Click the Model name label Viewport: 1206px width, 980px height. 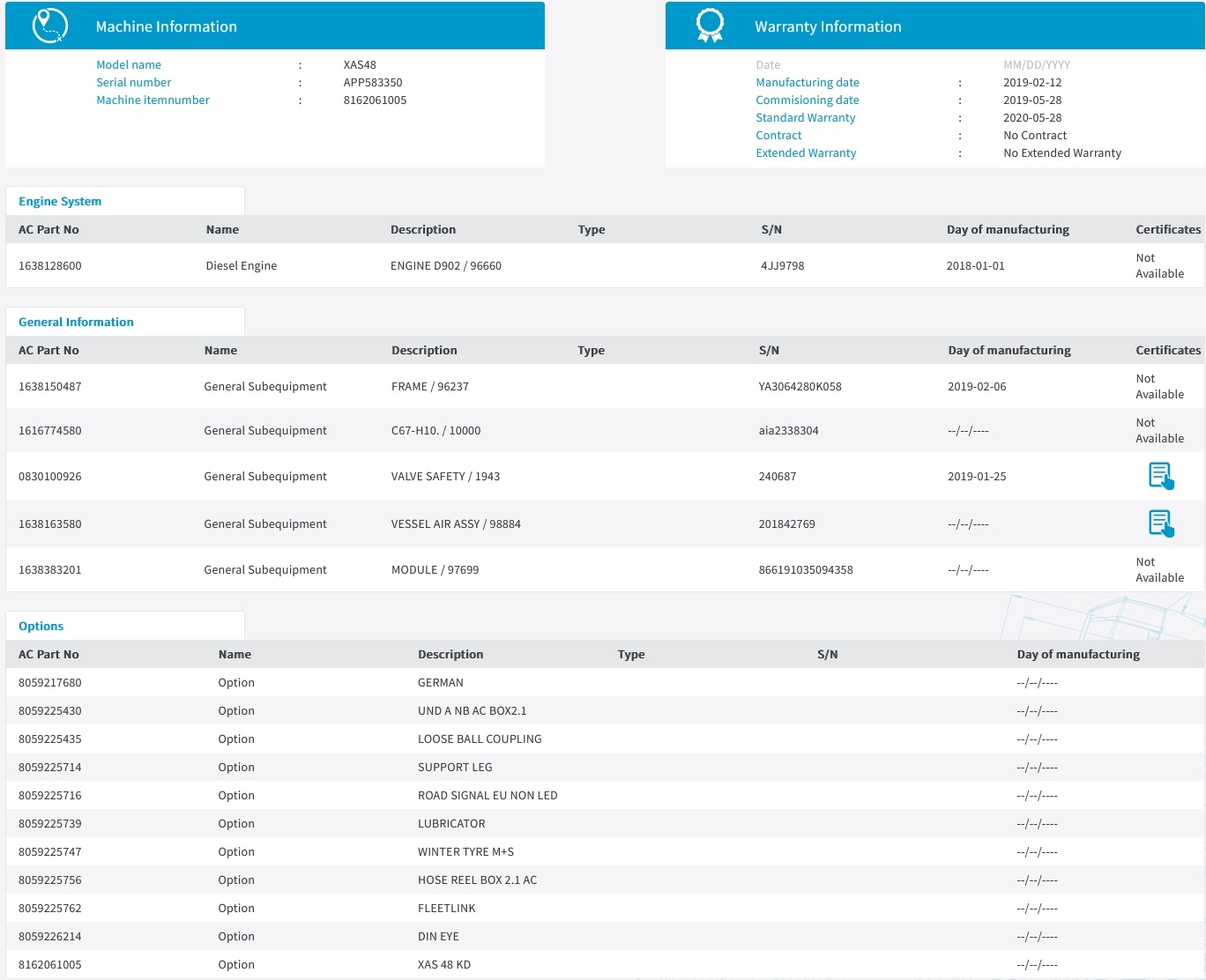click(x=129, y=64)
